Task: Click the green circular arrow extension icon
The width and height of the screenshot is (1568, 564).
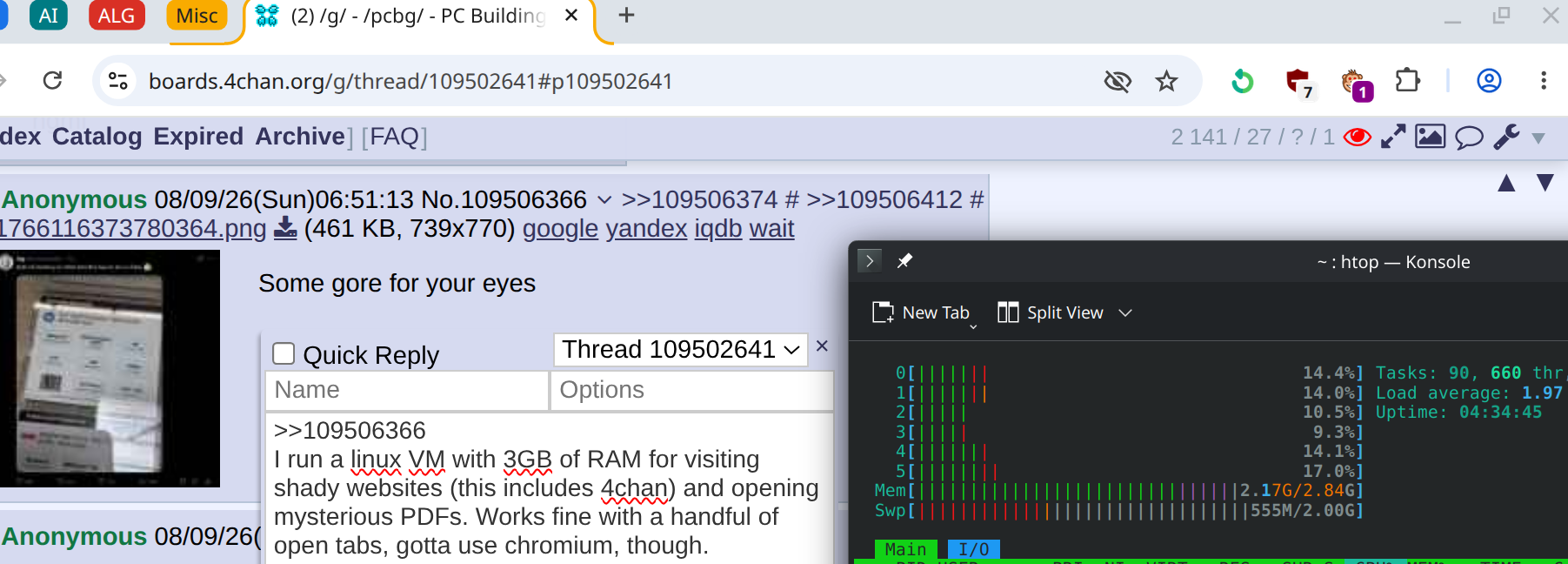Action: coord(1243,82)
